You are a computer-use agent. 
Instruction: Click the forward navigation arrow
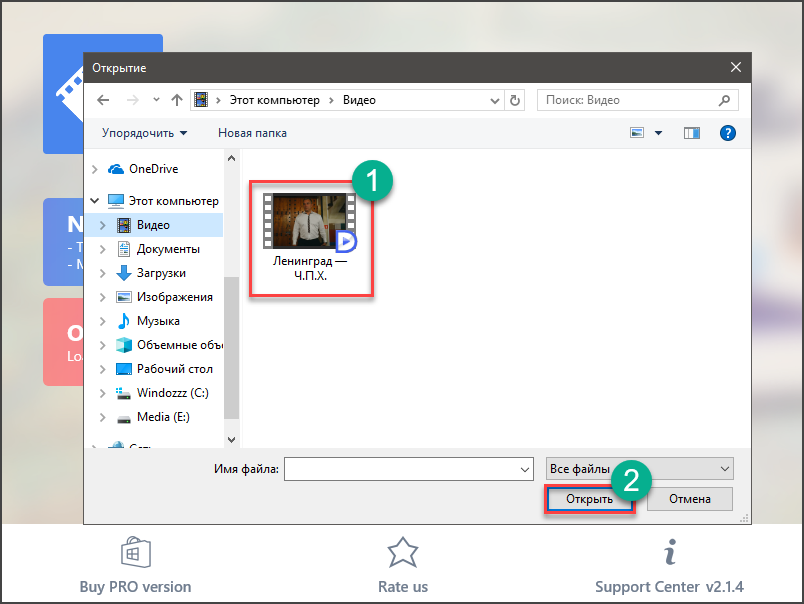[x=132, y=100]
